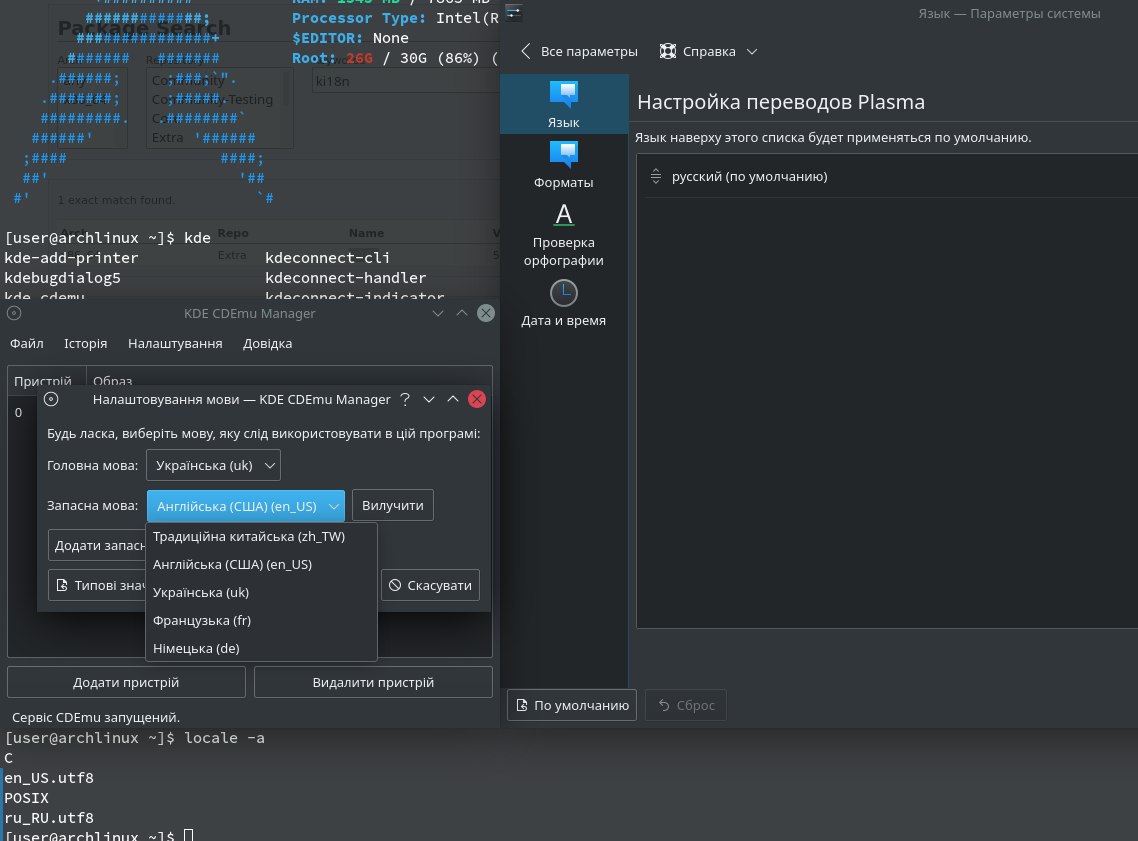Viewport: 1138px width, 841px height.
Task: Minimize the KDE CDEmu Manager window
Action: click(438, 313)
